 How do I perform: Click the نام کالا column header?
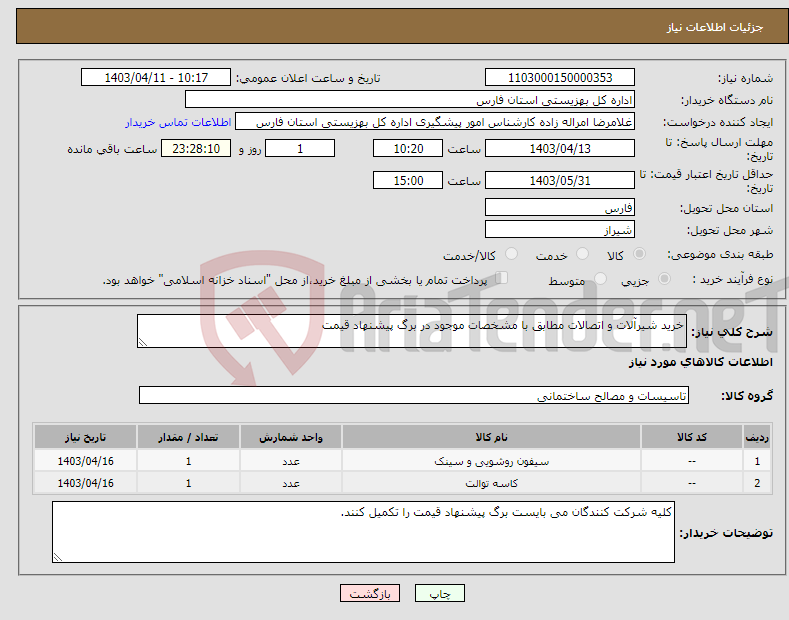tap(491, 437)
